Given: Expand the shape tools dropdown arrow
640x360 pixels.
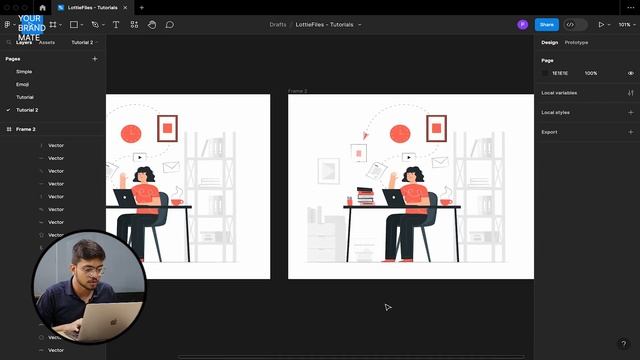Looking at the screenshot, I should tap(82, 25).
